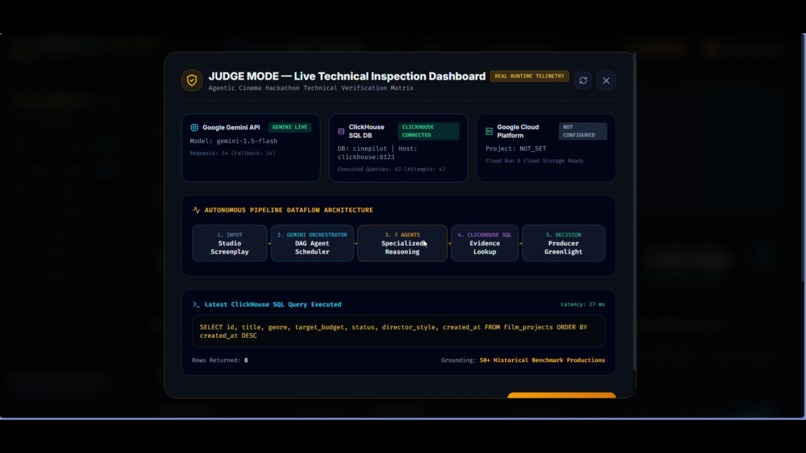Screen dimensions: 806x453
Task: Click the orange button at dialog bottom
Action: click(x=561, y=395)
